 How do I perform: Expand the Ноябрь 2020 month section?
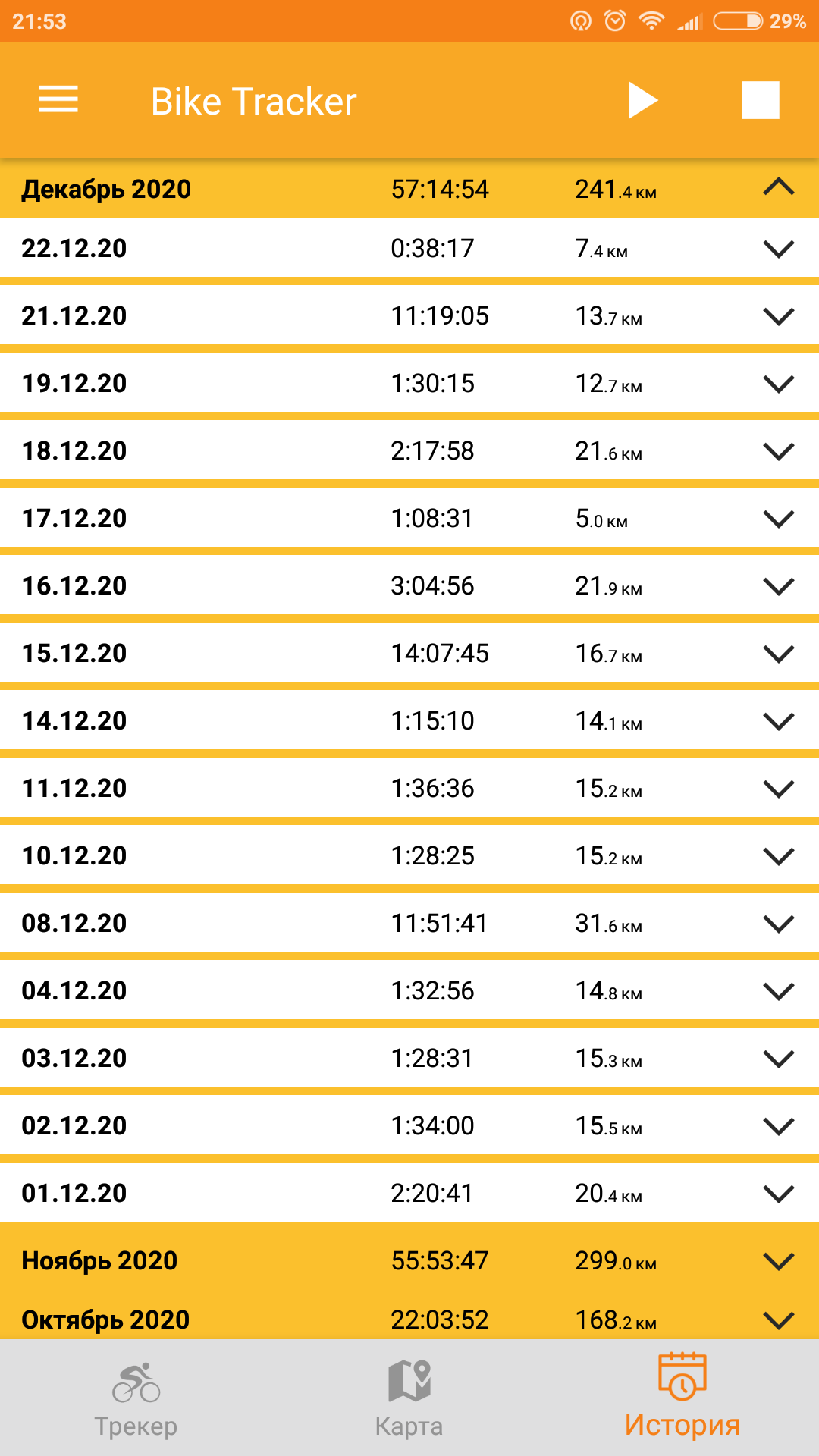[778, 1261]
